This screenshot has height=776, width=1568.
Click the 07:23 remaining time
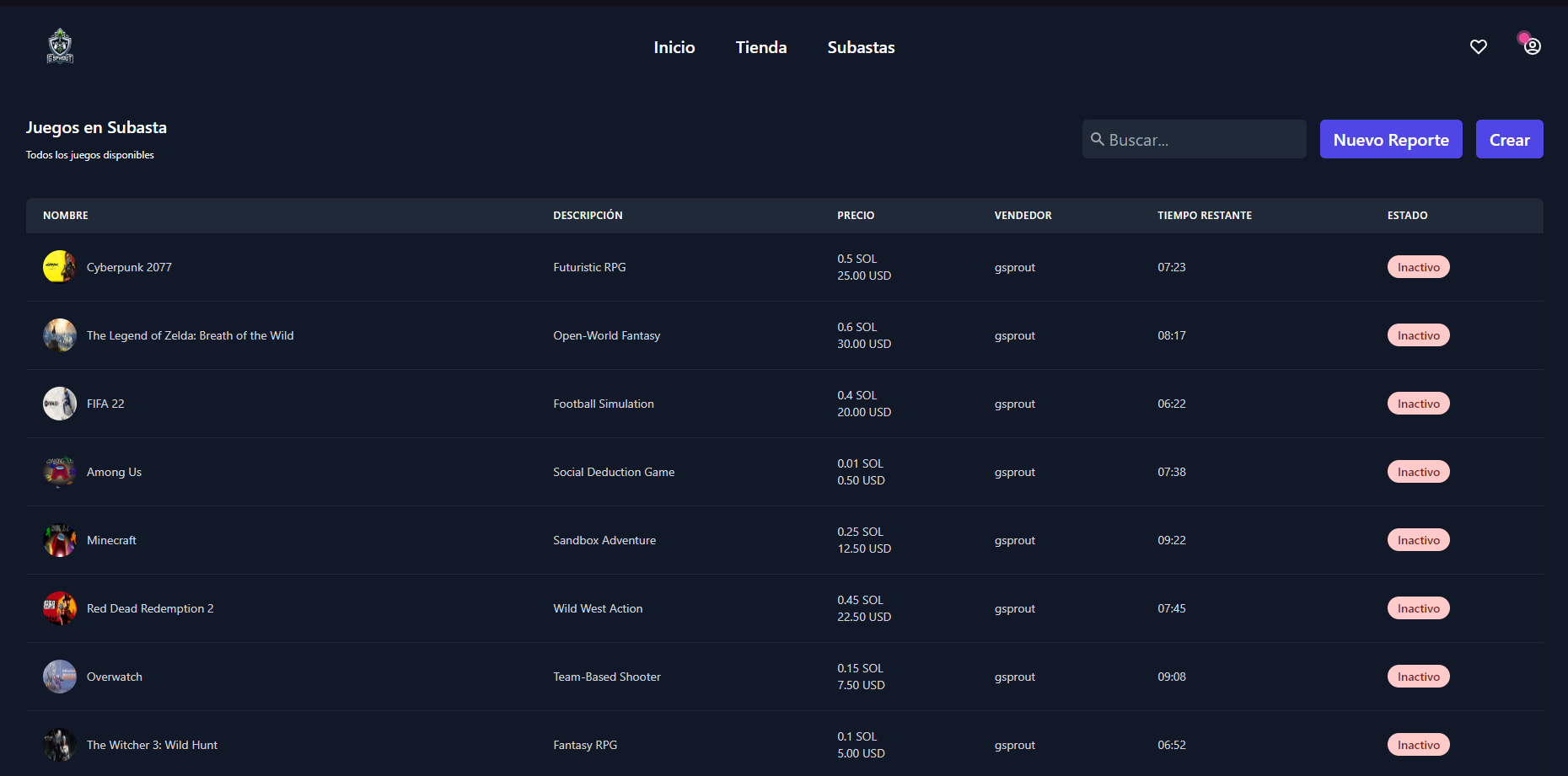pos(1172,267)
